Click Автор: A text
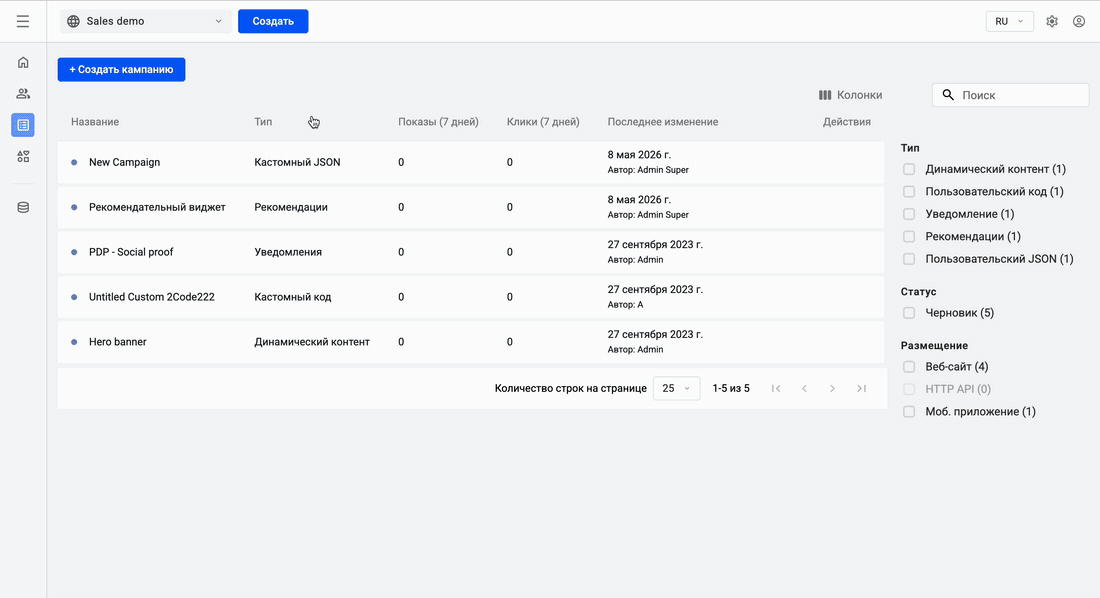1100x598 pixels. (x=626, y=305)
